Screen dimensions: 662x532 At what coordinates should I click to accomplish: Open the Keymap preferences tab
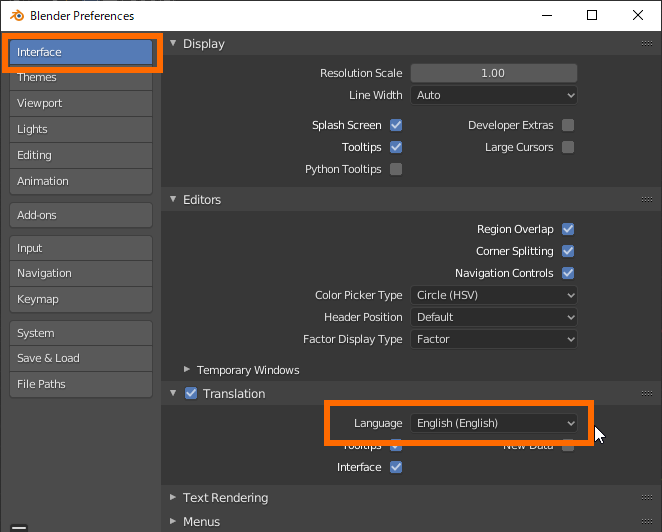81,299
